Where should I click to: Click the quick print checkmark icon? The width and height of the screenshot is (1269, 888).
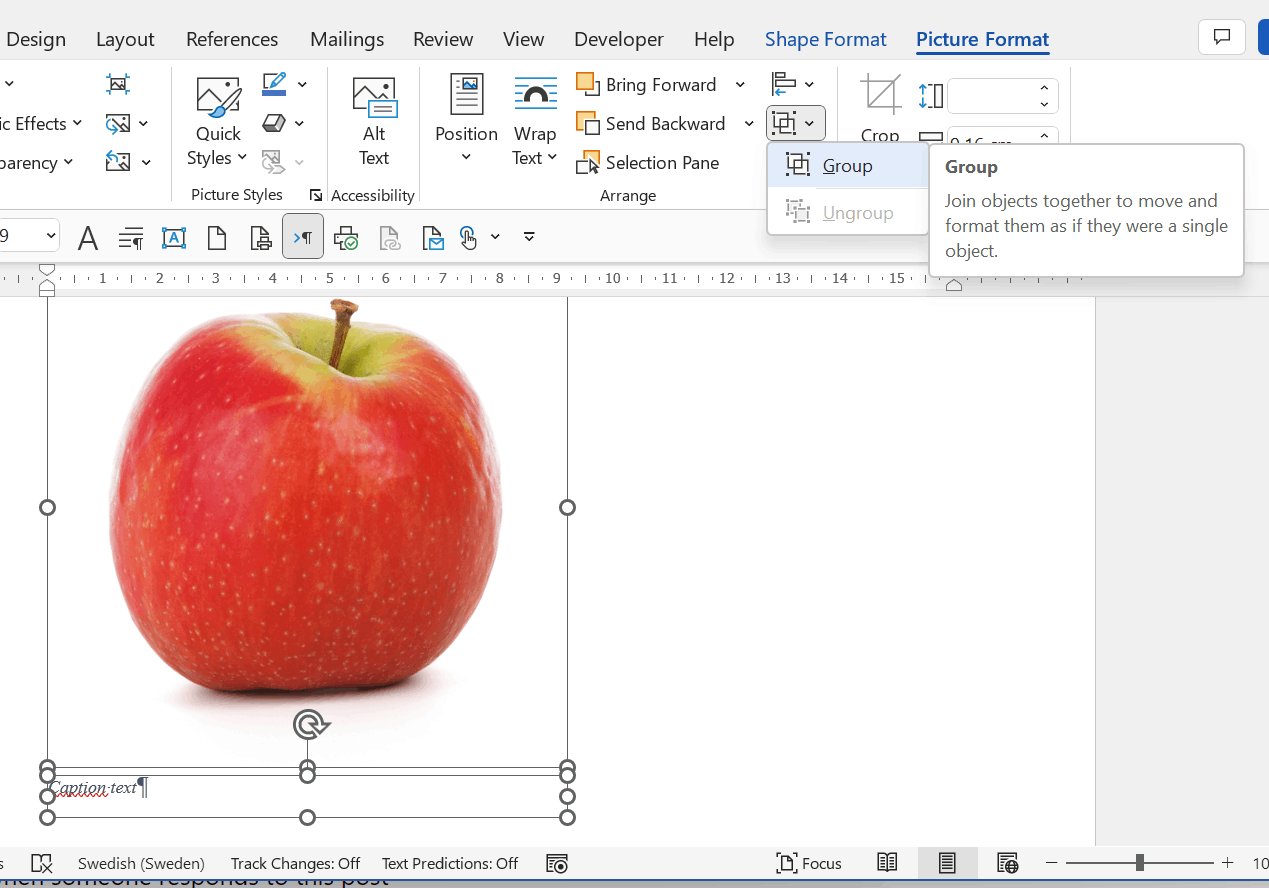click(x=346, y=238)
